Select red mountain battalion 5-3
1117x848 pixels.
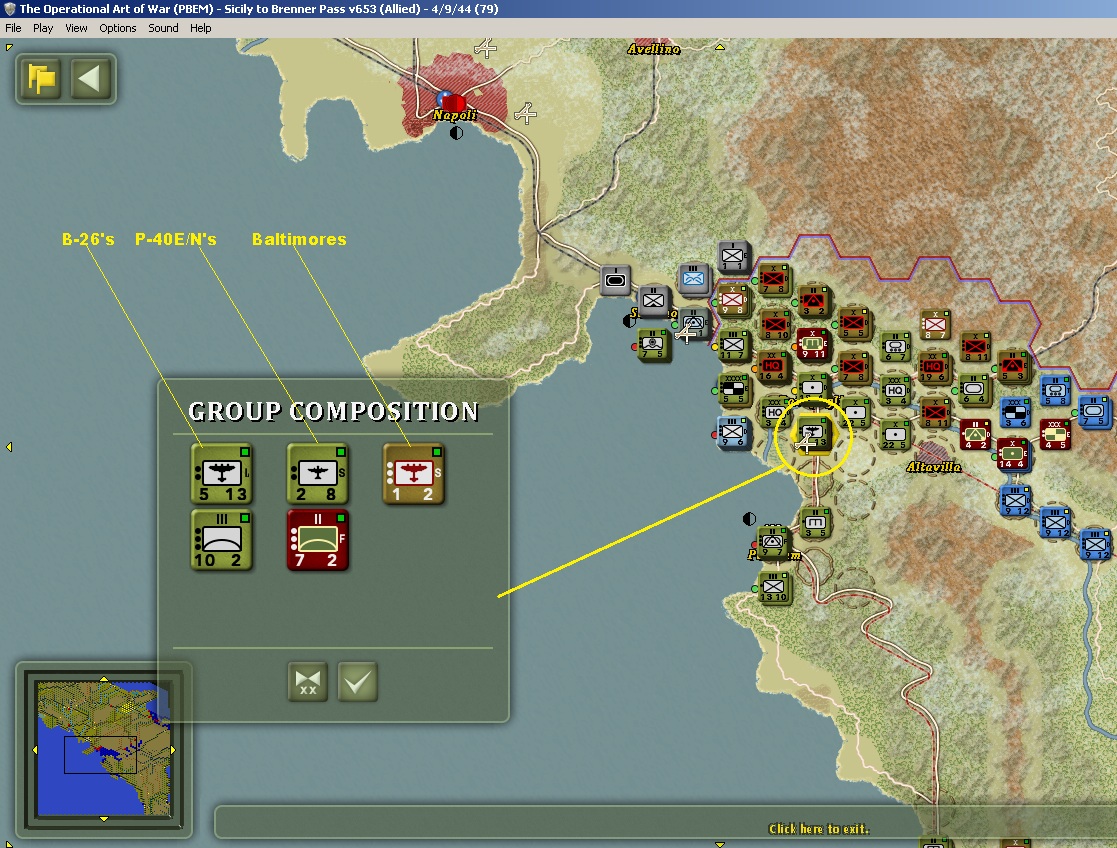pos(1013,366)
